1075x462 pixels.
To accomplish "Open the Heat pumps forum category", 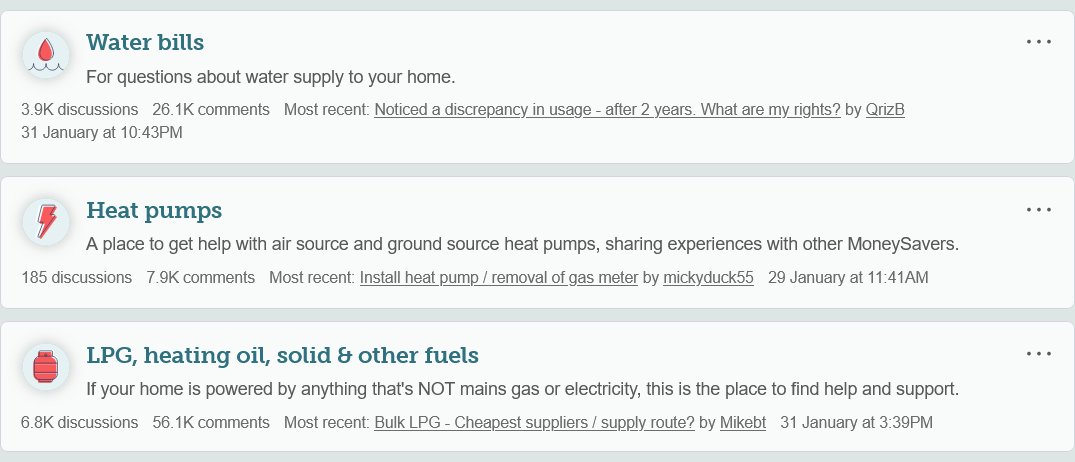I will coord(154,210).
